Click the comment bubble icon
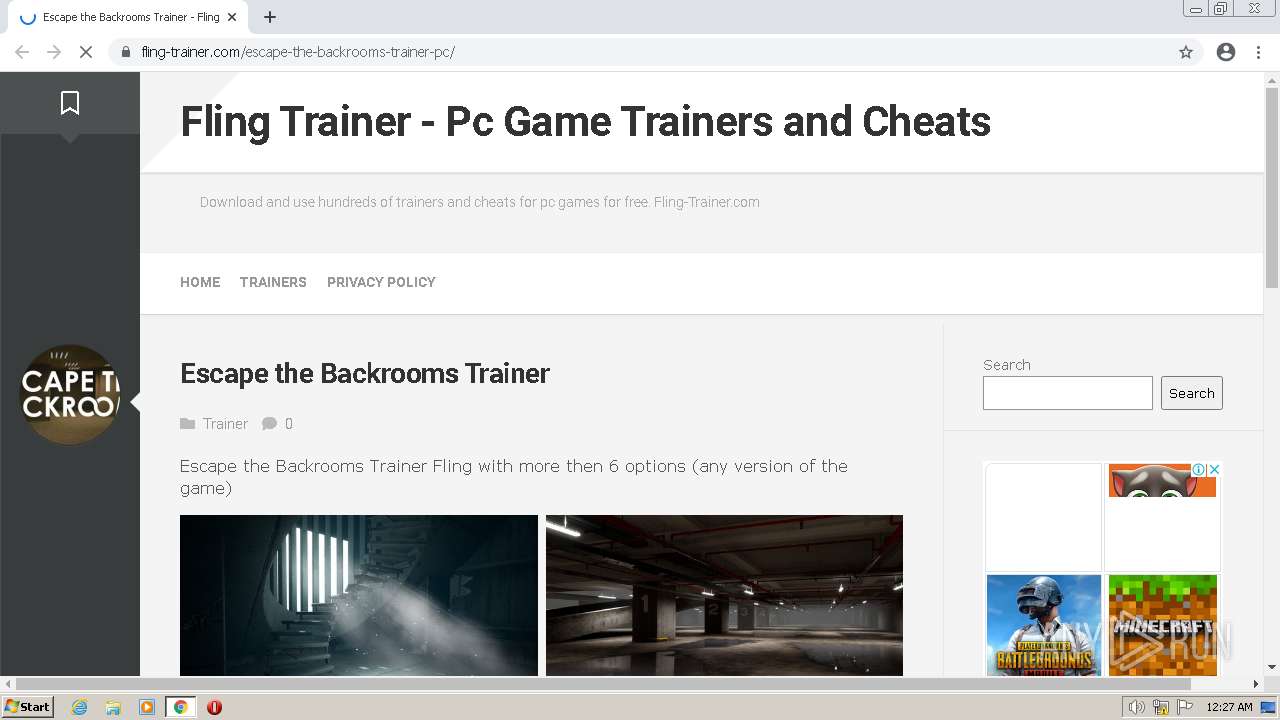The height and width of the screenshot is (720, 1280). 269,424
